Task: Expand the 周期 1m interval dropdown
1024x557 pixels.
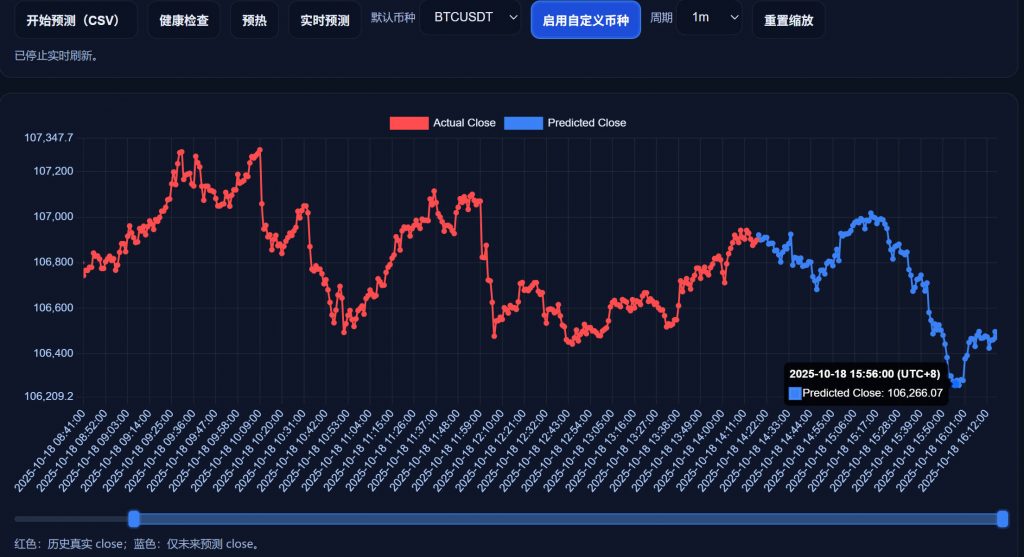Action: (709, 18)
